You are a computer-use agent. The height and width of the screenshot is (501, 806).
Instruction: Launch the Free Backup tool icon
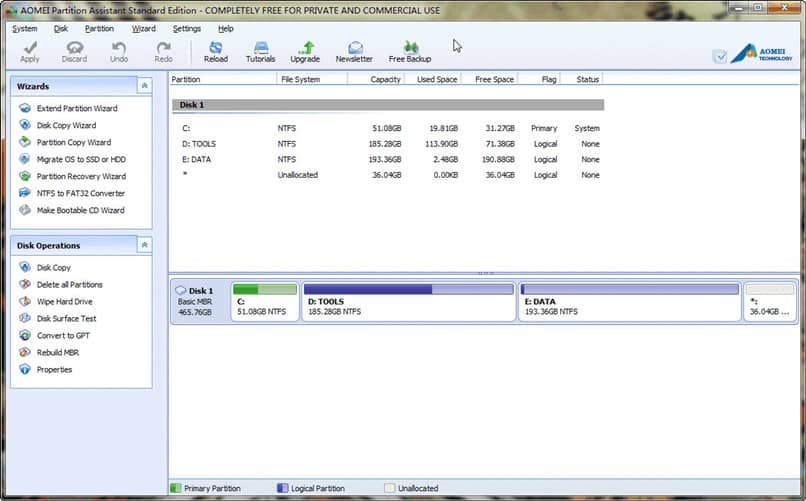(410, 51)
